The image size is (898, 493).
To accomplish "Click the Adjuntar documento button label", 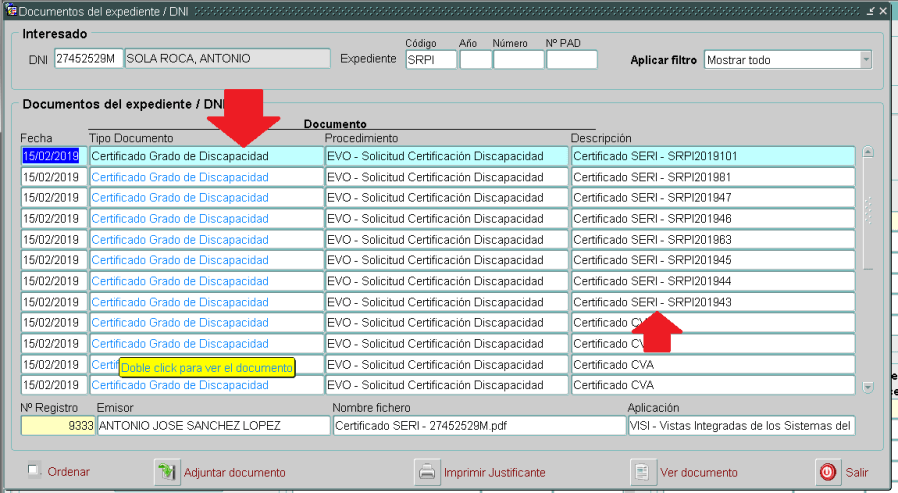I will [x=234, y=472].
